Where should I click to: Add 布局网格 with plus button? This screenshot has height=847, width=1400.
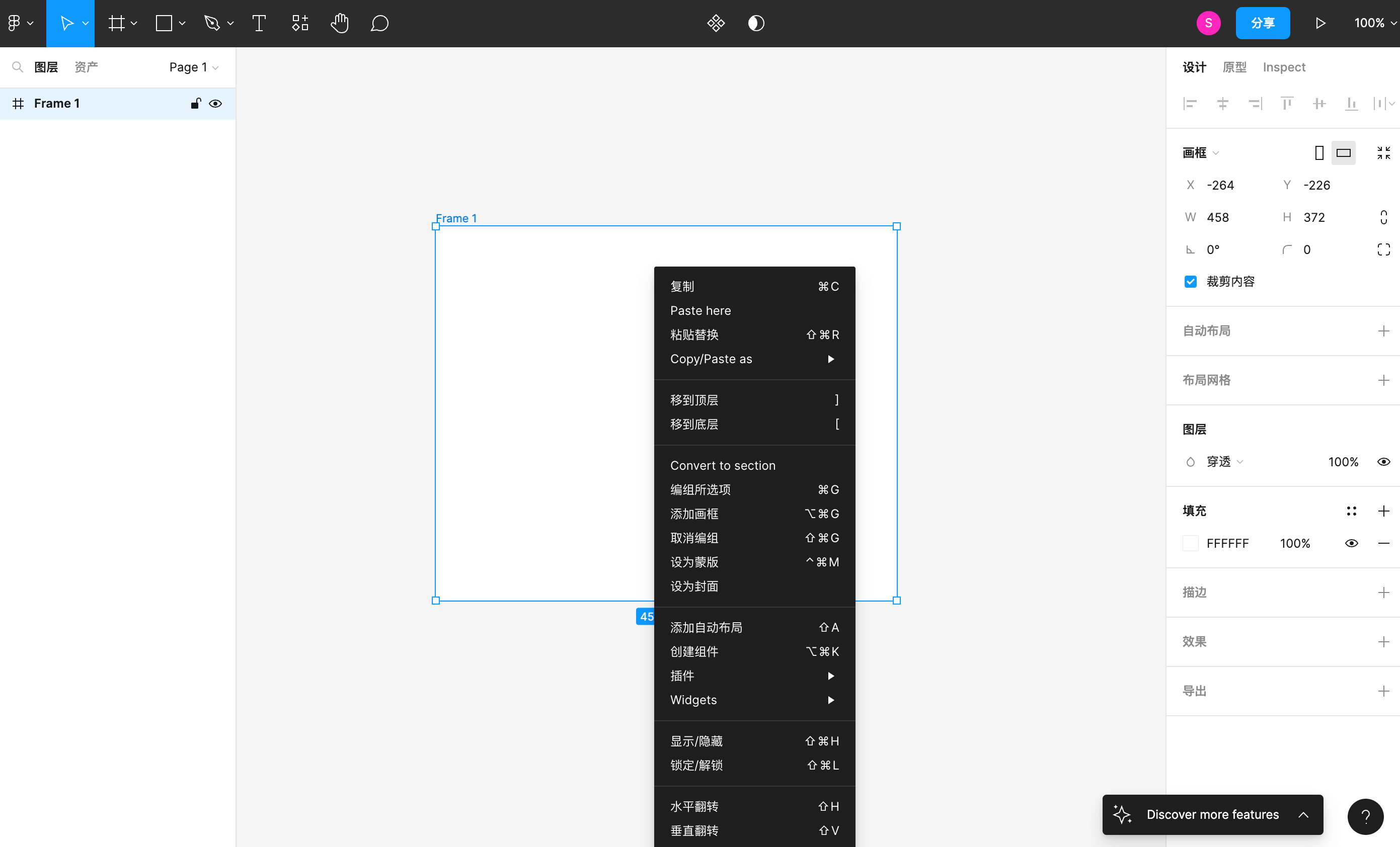point(1383,380)
